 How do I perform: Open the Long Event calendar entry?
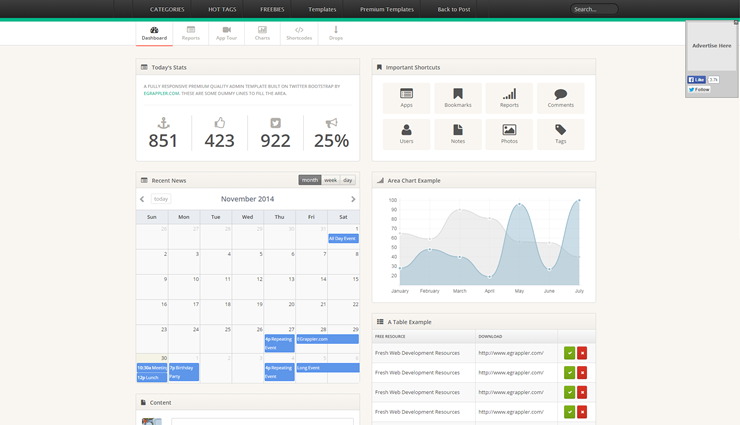[x=328, y=368]
